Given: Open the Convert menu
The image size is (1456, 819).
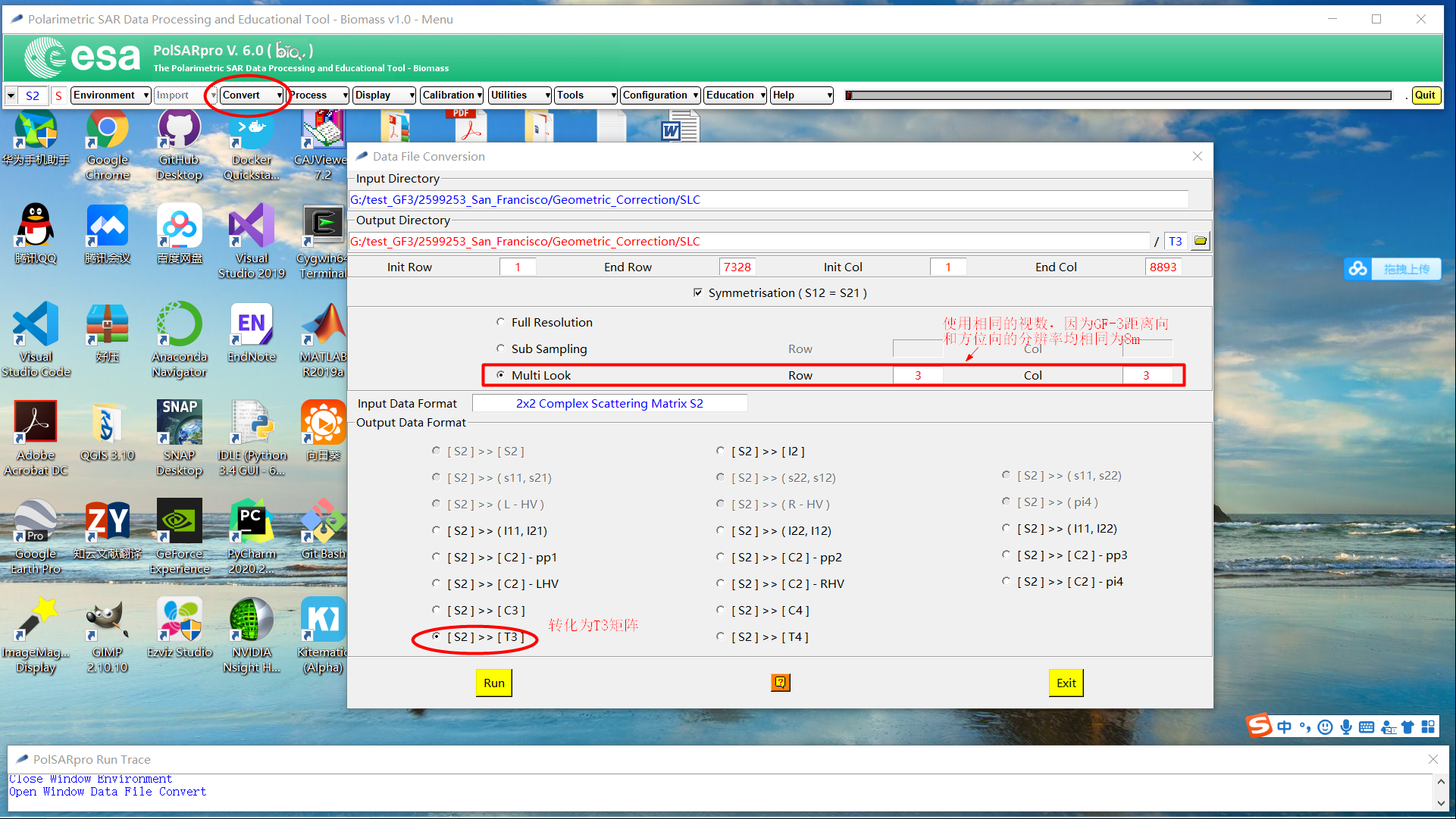Looking at the screenshot, I should [250, 95].
